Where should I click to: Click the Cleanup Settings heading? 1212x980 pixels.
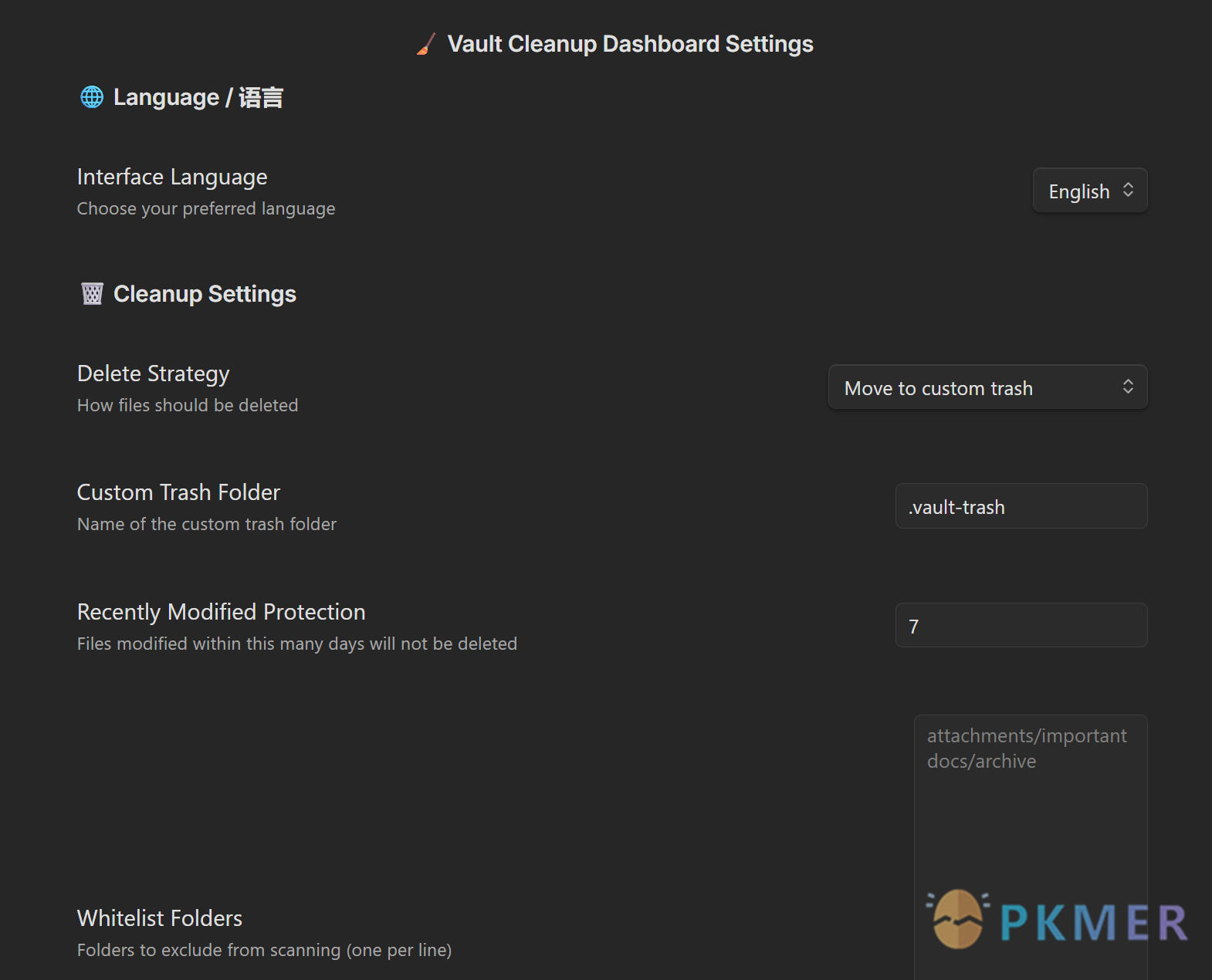tap(205, 294)
